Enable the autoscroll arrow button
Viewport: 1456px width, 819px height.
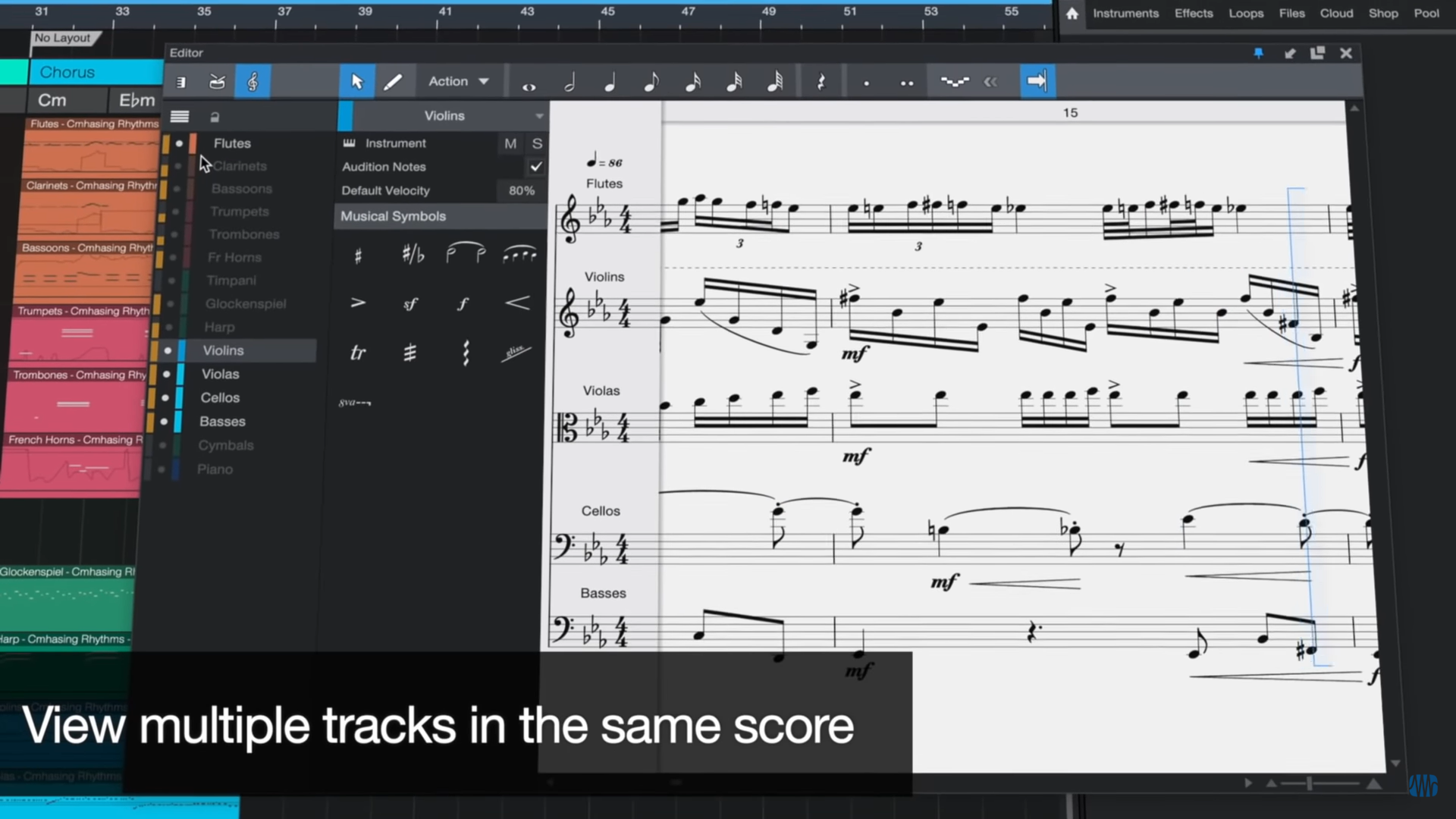(x=1037, y=81)
